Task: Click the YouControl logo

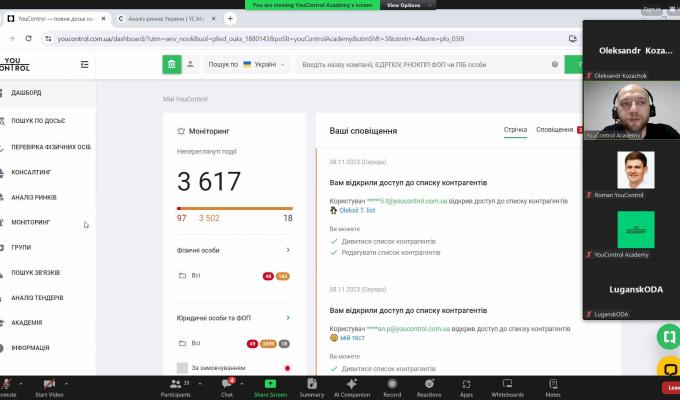Action: (15, 64)
